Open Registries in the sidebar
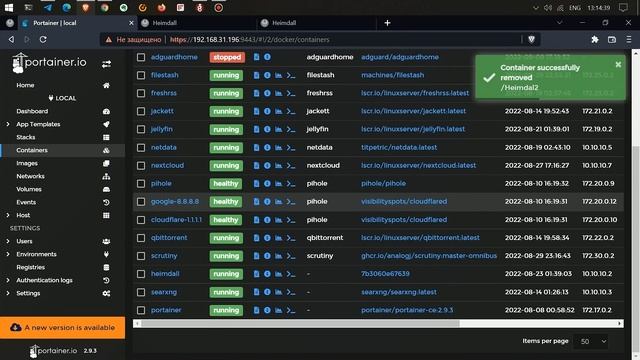The image size is (640, 360). coord(31,267)
